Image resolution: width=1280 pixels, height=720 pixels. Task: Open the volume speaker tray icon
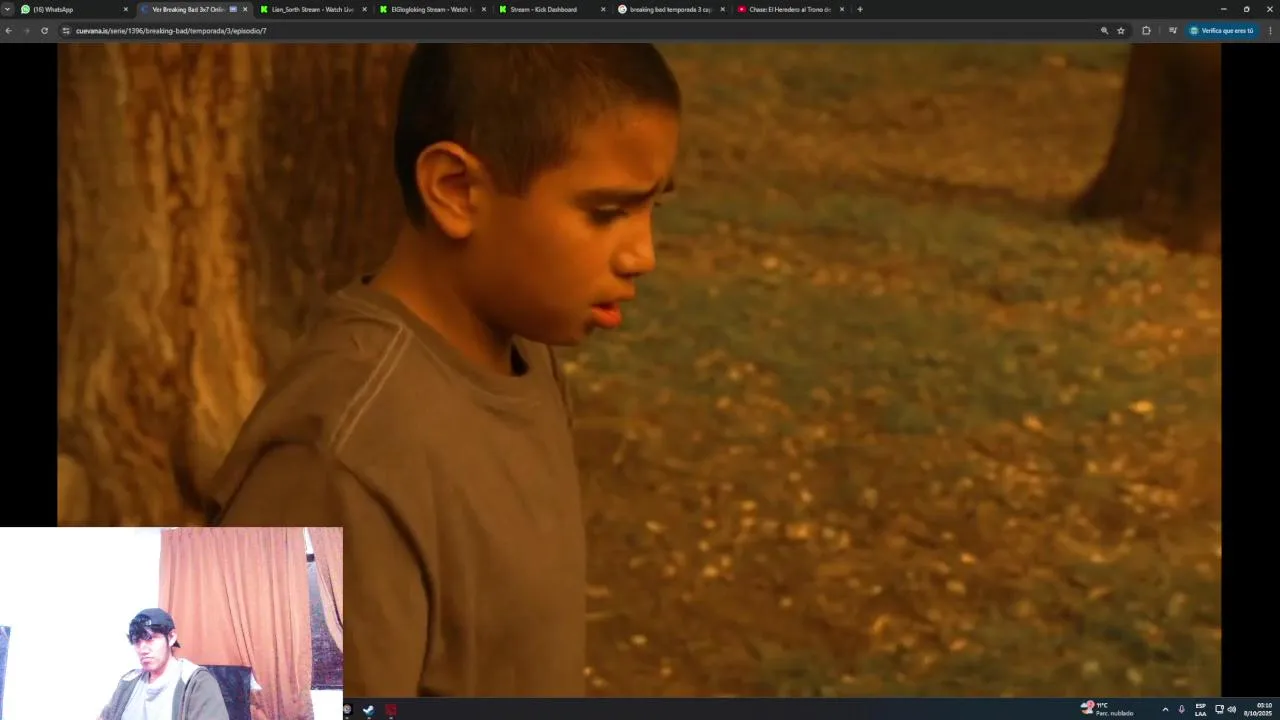(x=1231, y=709)
